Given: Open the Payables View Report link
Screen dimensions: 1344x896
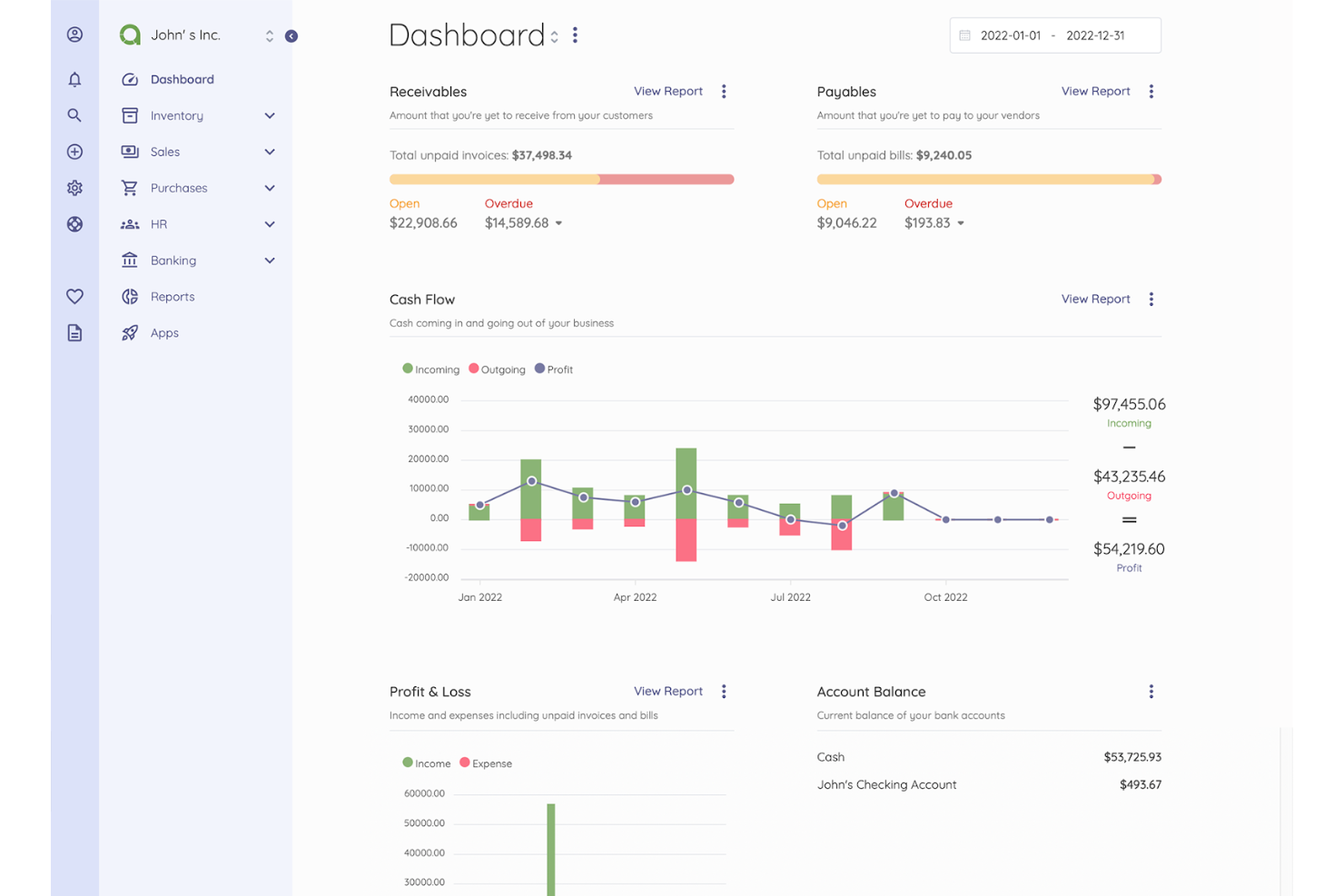Looking at the screenshot, I should [1095, 91].
